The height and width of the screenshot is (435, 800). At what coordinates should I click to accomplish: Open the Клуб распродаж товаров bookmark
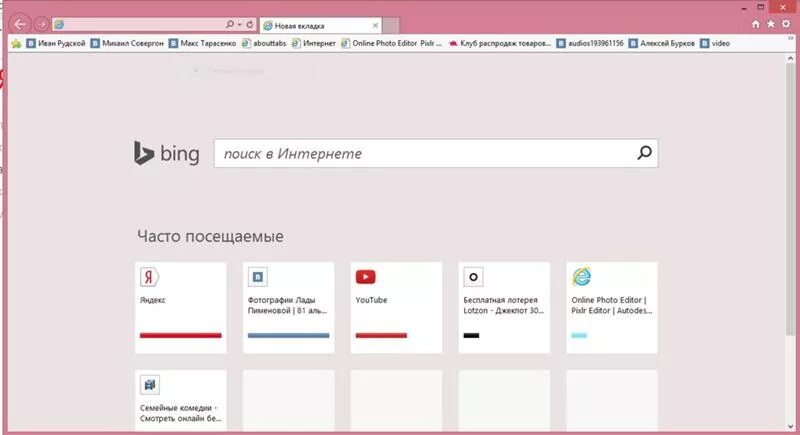click(x=499, y=43)
